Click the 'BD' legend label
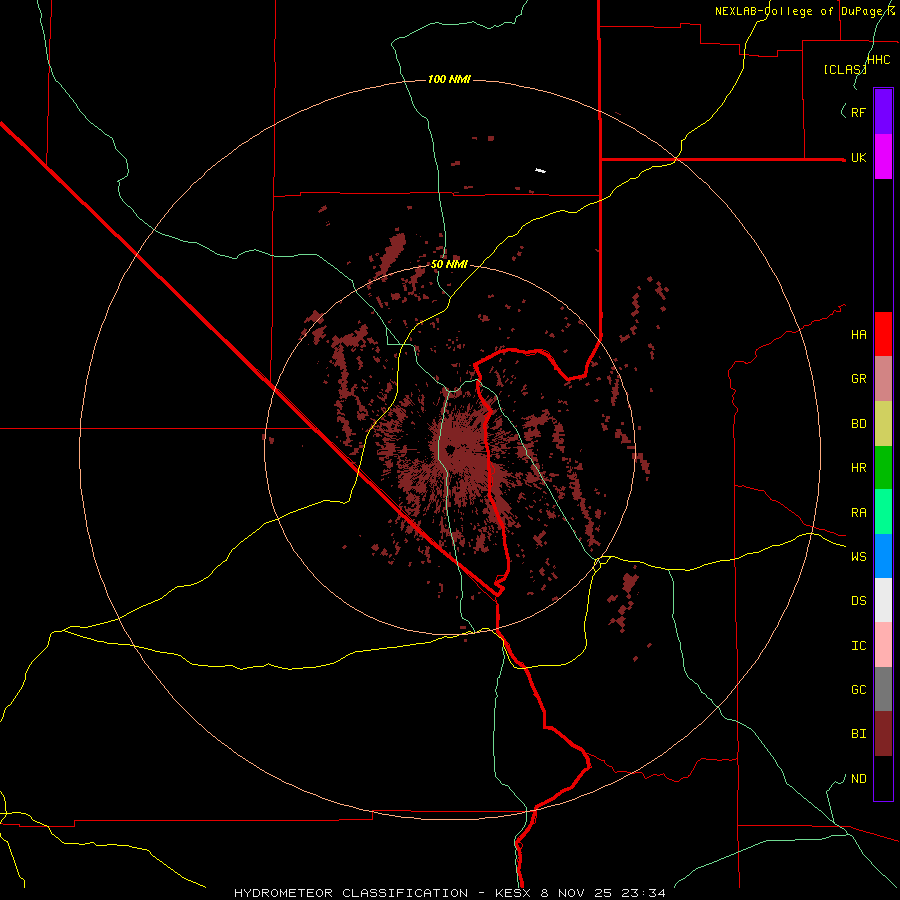Screen dimensions: 900x900 [x=858, y=424]
